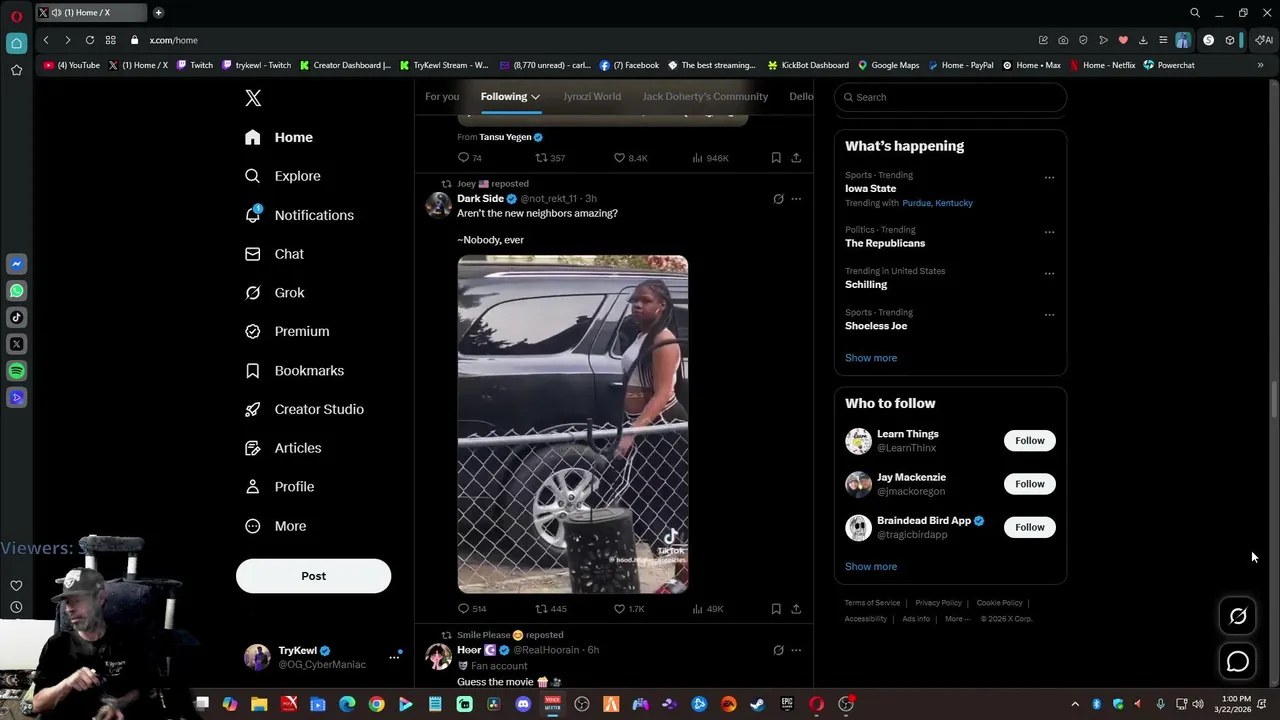Open the Iowa State trend
The height and width of the screenshot is (720, 1280).
click(870, 188)
